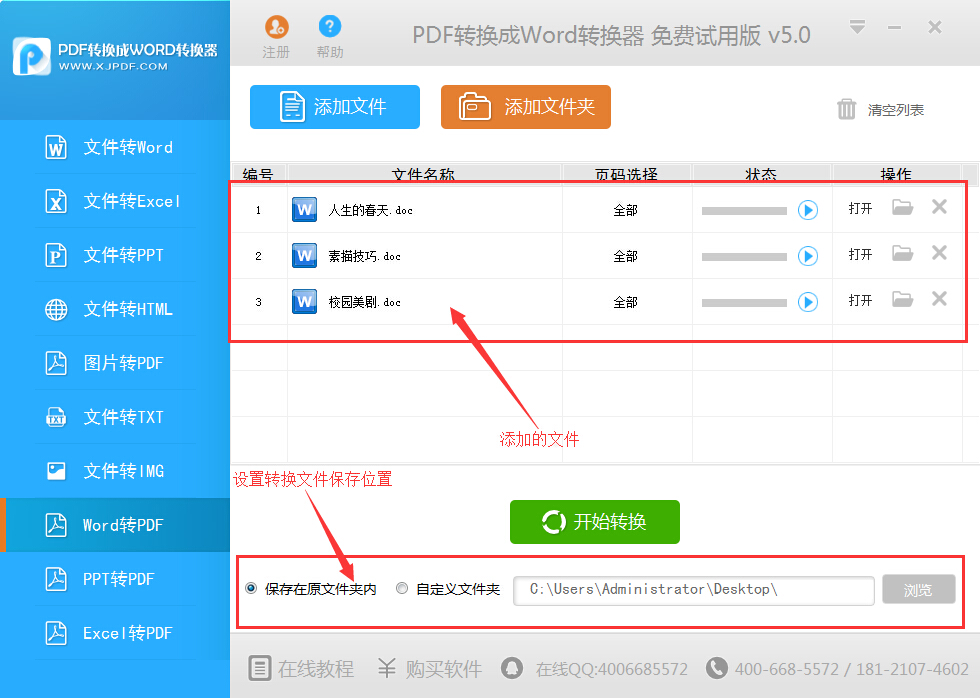980x698 pixels.
Task: Open folder icon for 校园美剧.doc row
Action: [902, 299]
